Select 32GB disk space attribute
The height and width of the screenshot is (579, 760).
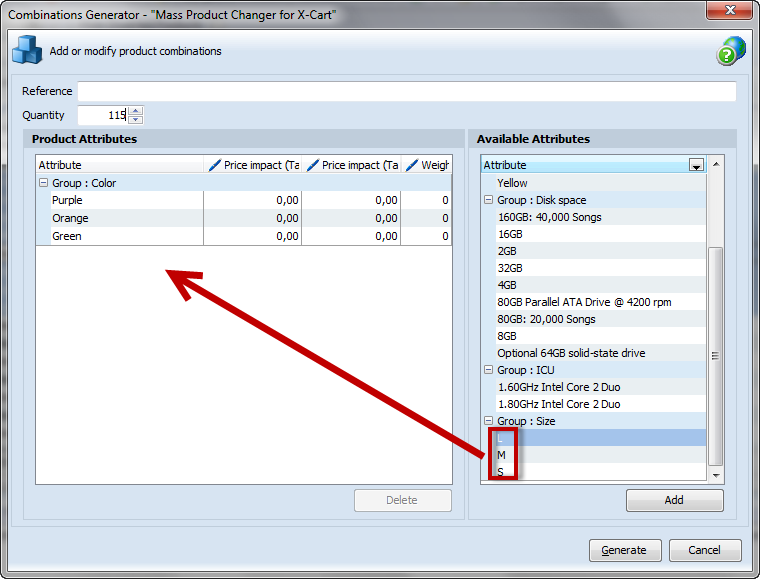(594, 268)
